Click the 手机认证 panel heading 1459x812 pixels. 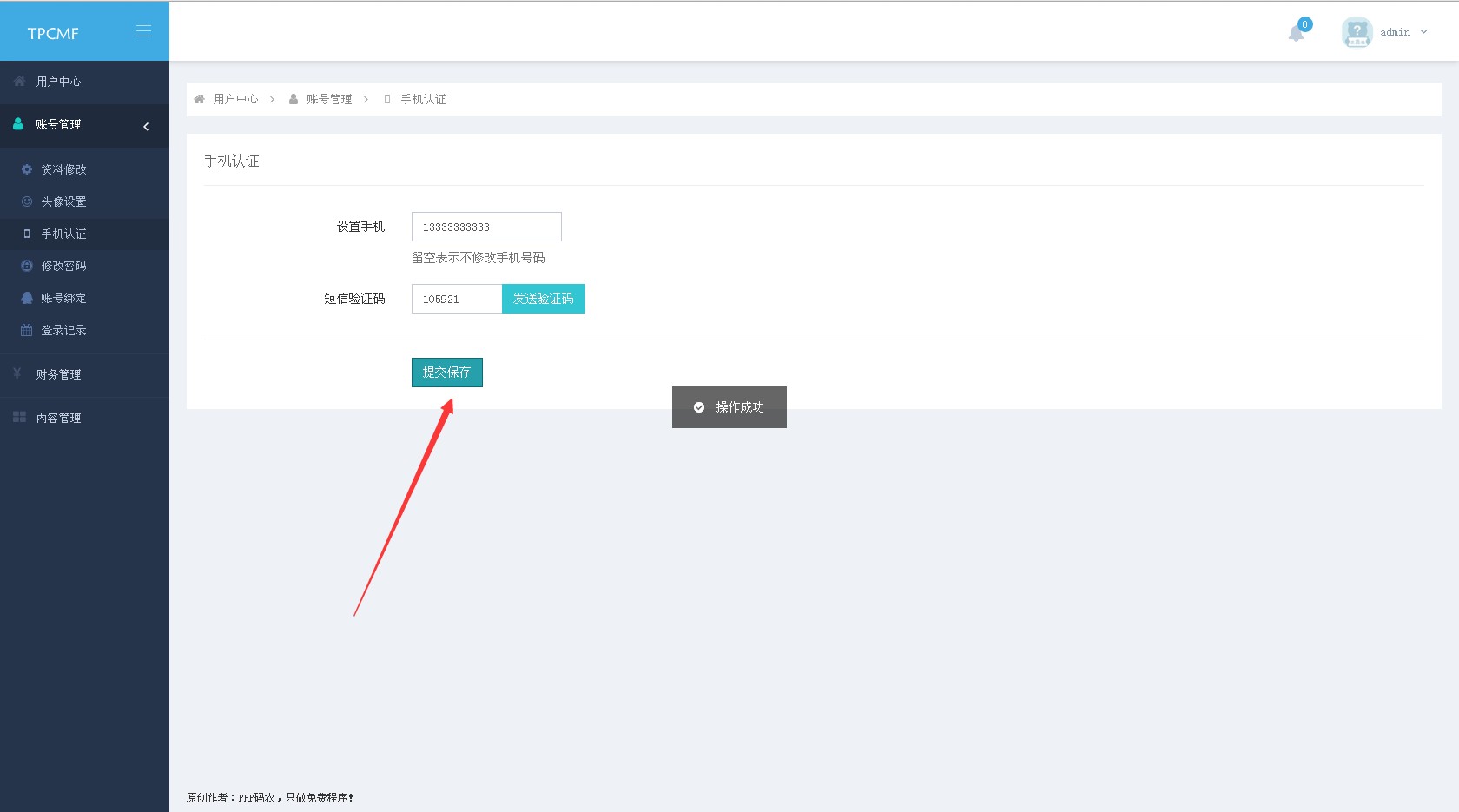pyautogui.click(x=232, y=161)
